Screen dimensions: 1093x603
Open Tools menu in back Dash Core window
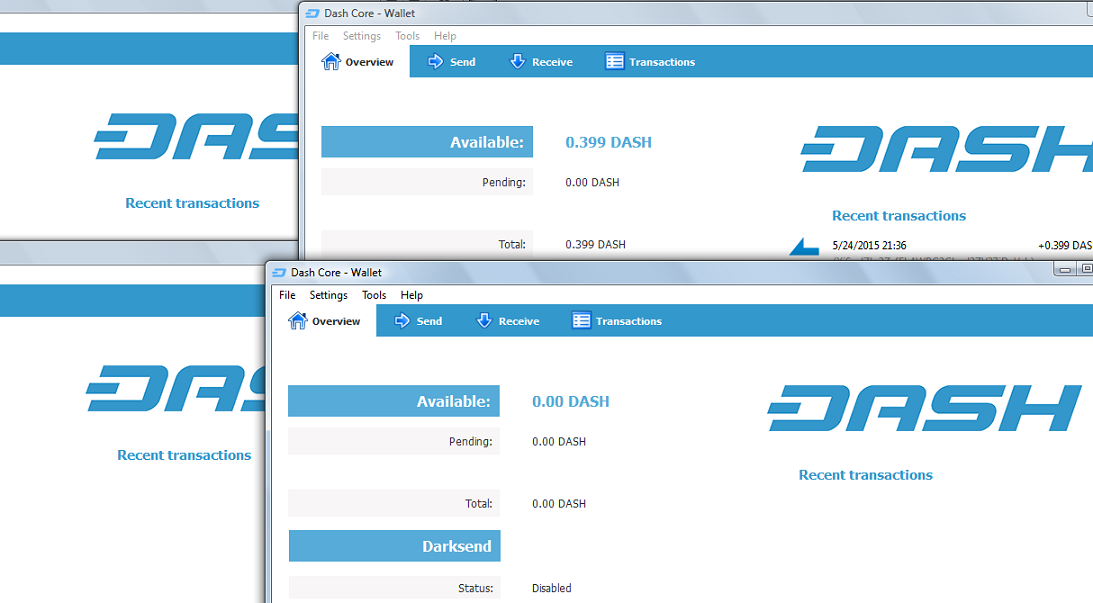coord(407,36)
